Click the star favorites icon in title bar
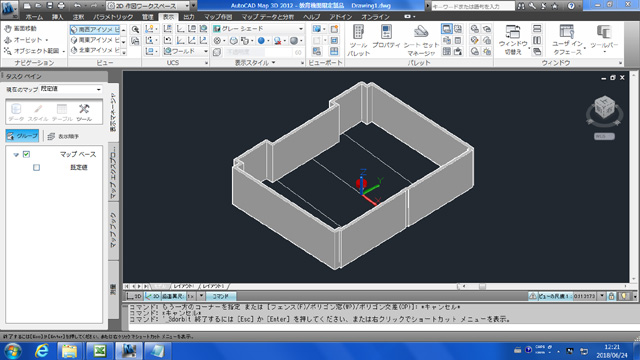 (x=555, y=6)
